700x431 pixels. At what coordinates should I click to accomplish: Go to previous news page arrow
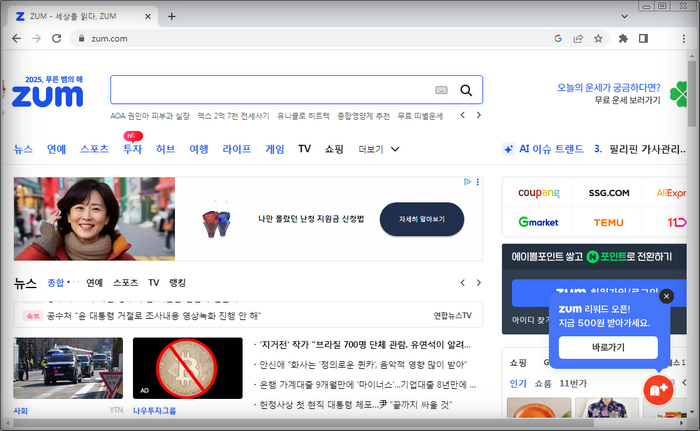pyautogui.click(x=463, y=283)
